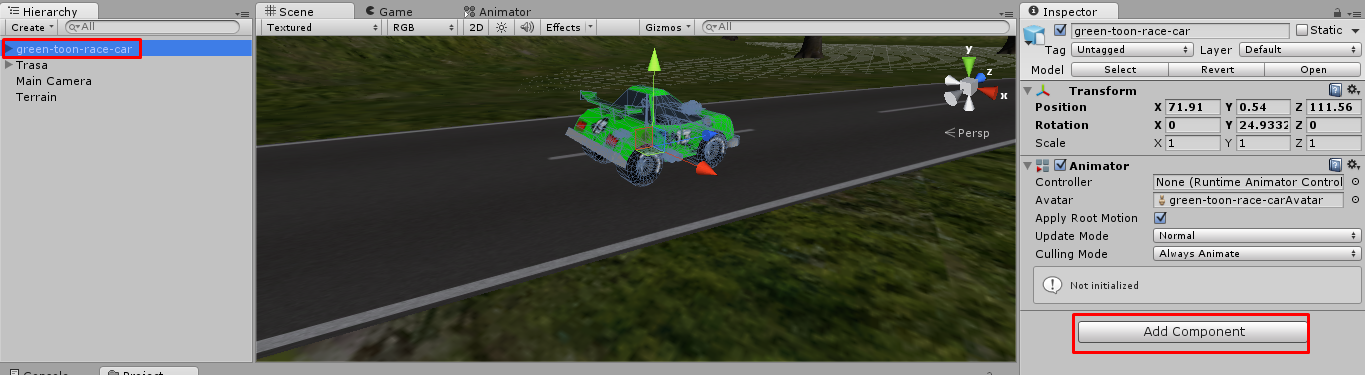The height and width of the screenshot is (375, 1365).
Task: Click object name field green-toon-race-car
Action: click(x=1180, y=30)
